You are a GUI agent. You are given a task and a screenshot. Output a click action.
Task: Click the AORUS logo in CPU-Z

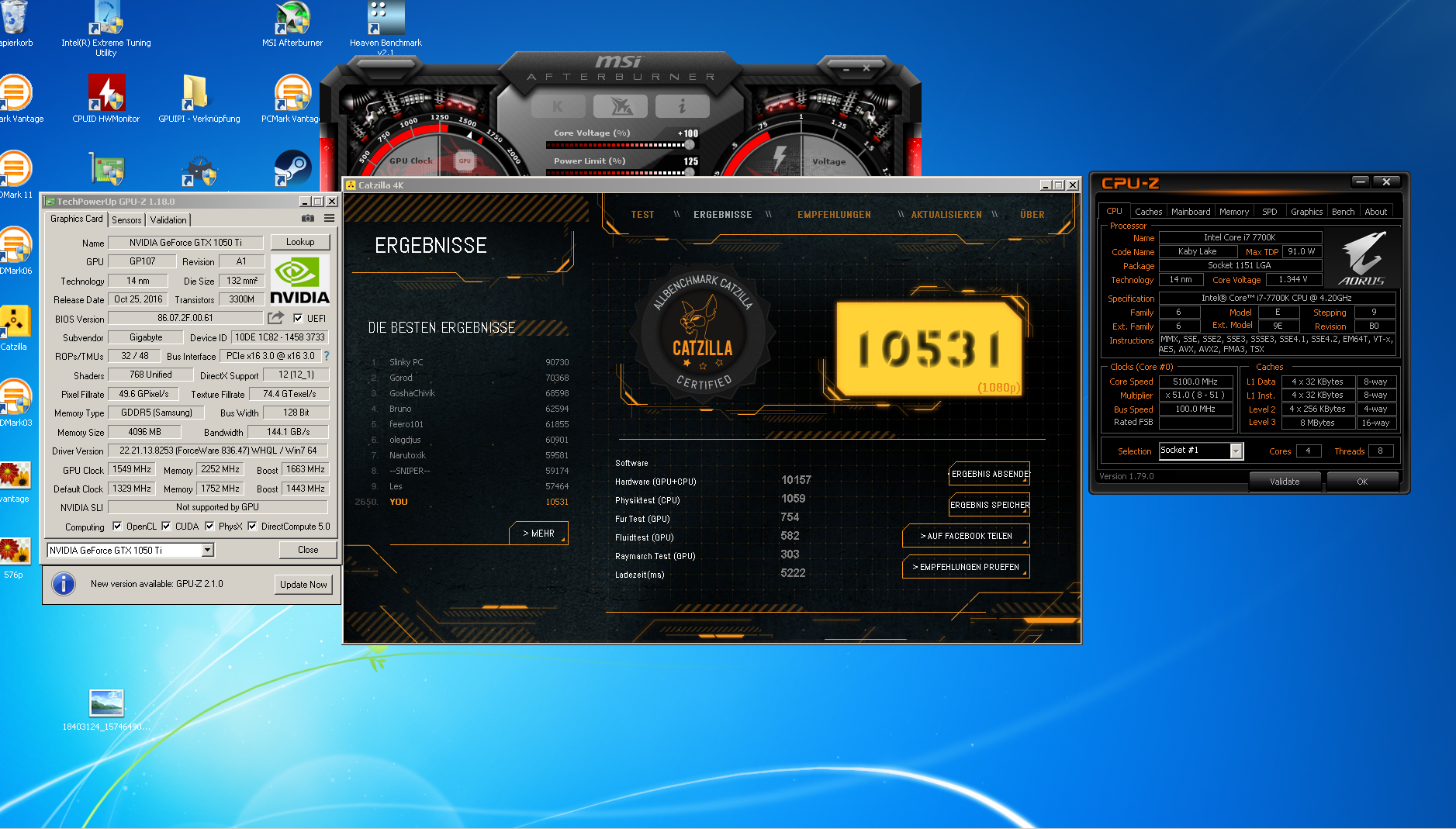click(x=1361, y=259)
